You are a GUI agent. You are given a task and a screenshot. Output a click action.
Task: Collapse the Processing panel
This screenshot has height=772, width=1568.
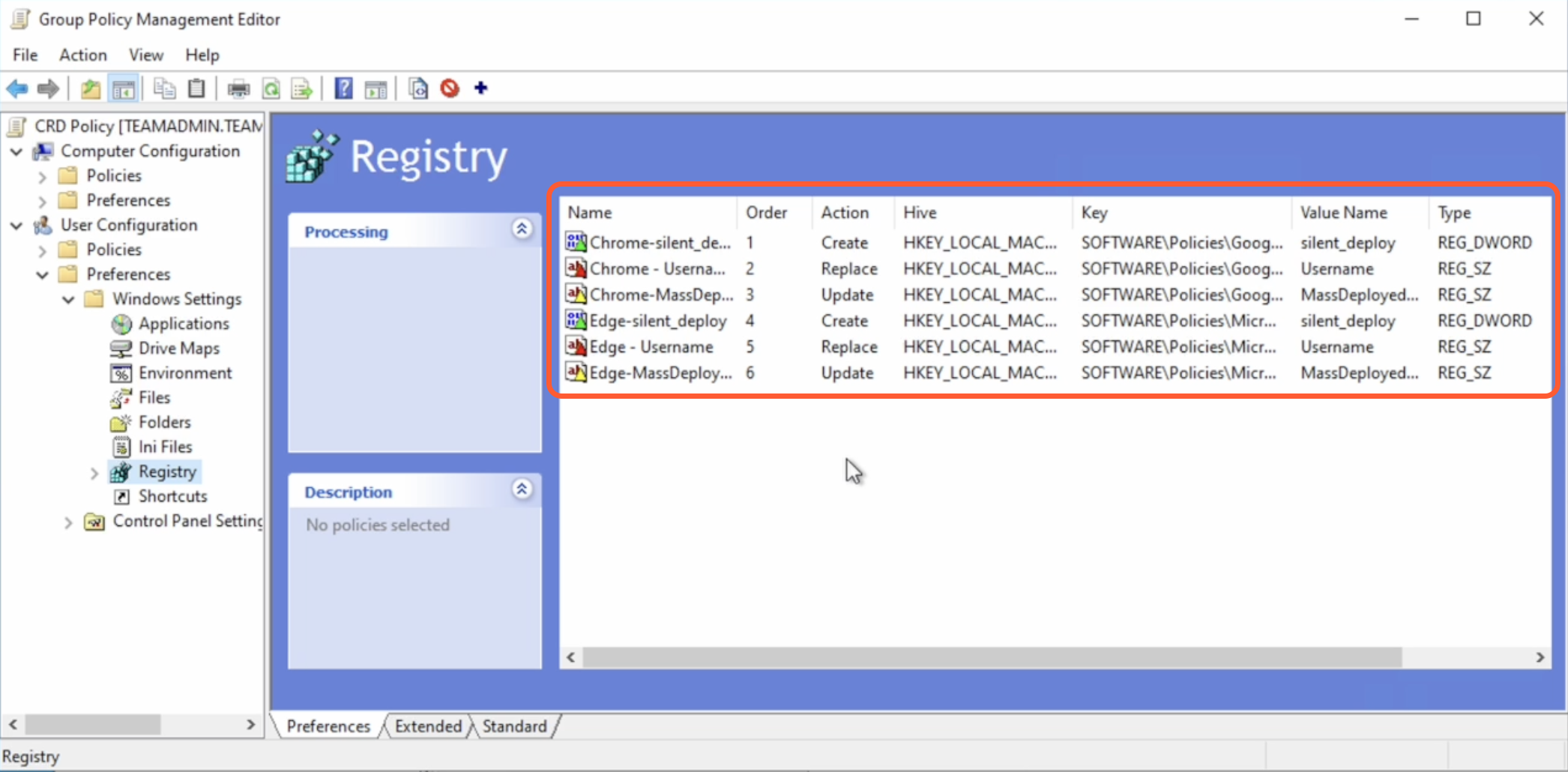522,229
